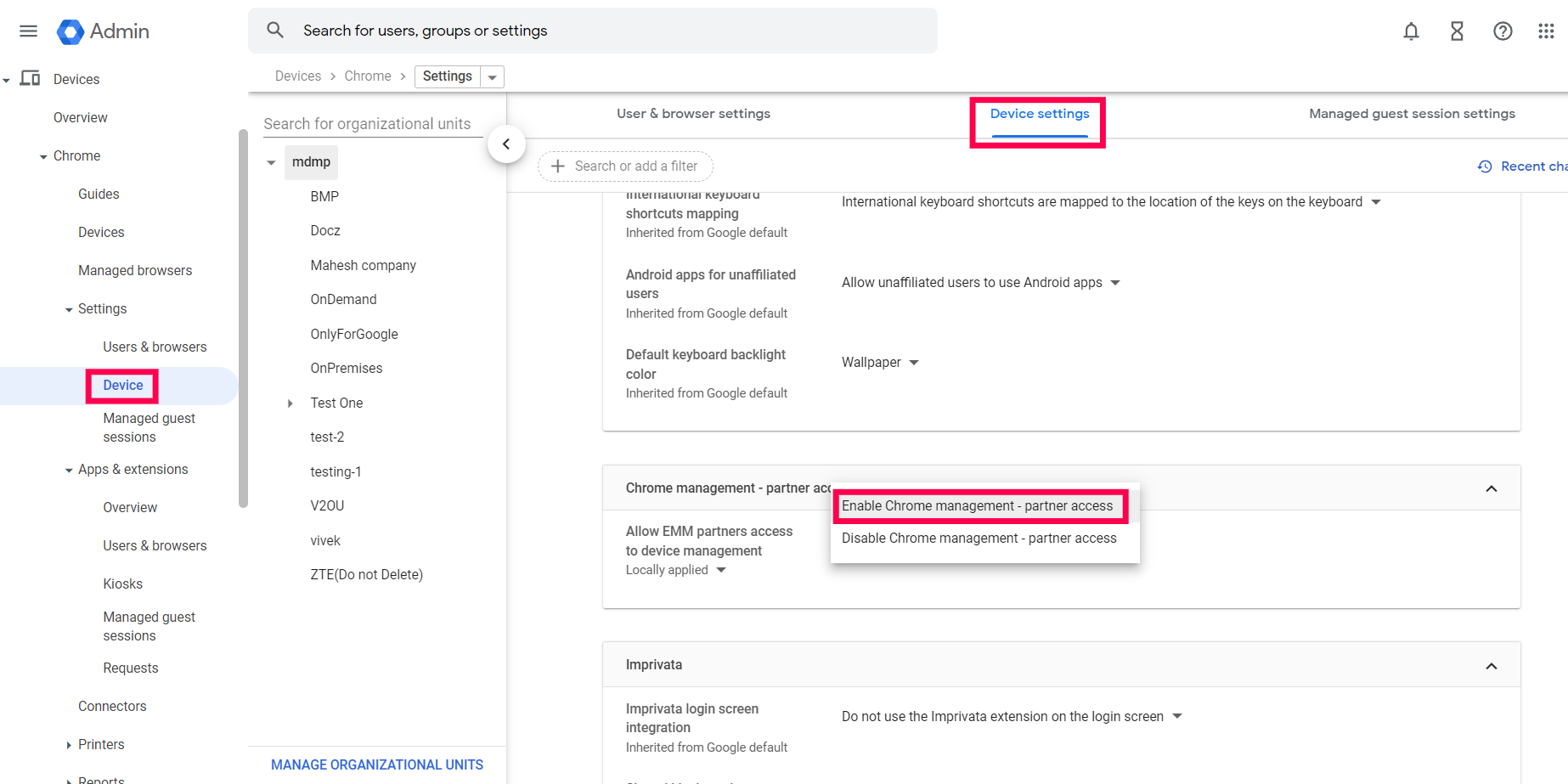Expand the Test One organizational unit

290,403
